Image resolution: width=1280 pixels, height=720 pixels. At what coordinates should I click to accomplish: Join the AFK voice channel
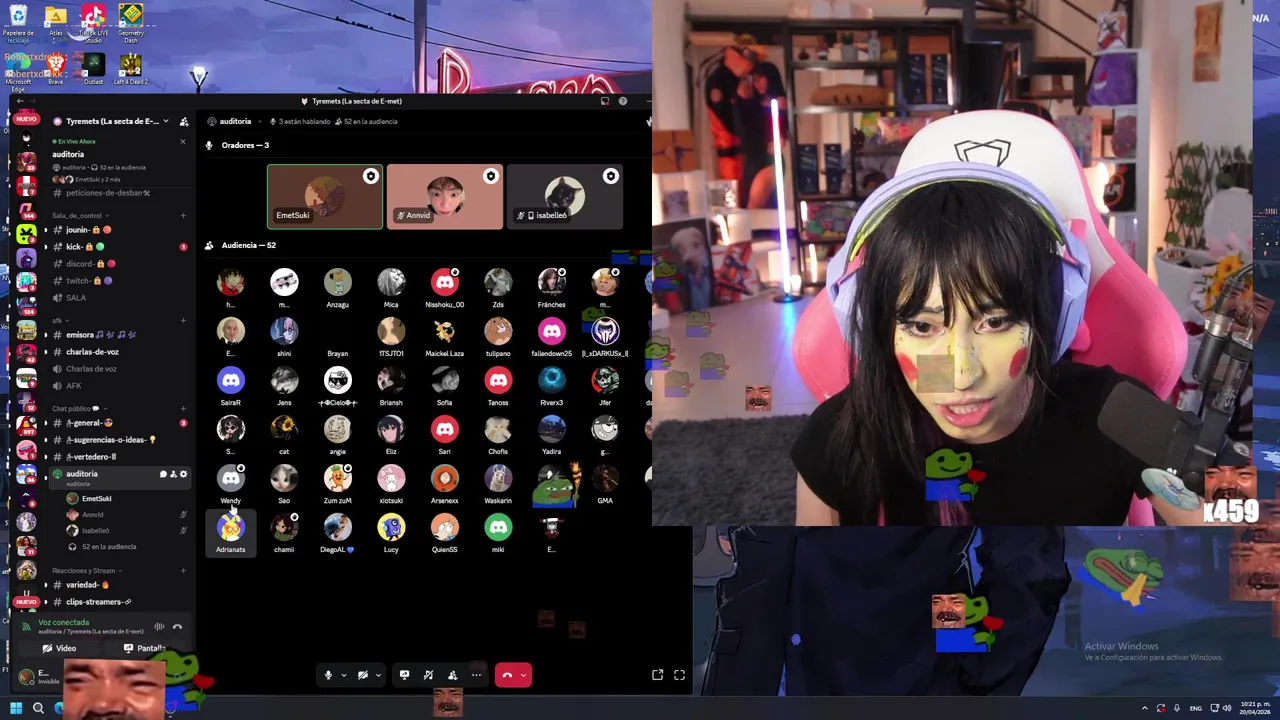tap(118, 386)
